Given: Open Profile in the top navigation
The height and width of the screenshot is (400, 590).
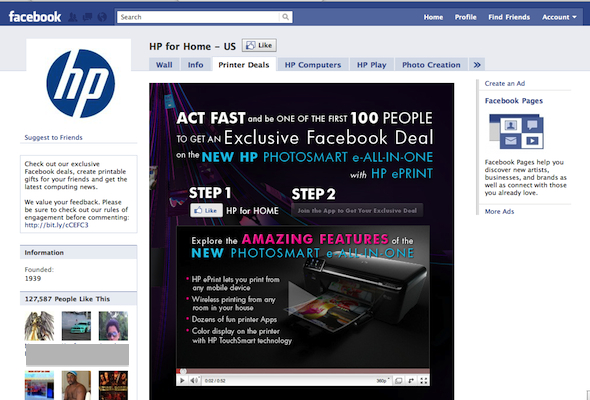Looking at the screenshot, I should pyautogui.click(x=465, y=17).
